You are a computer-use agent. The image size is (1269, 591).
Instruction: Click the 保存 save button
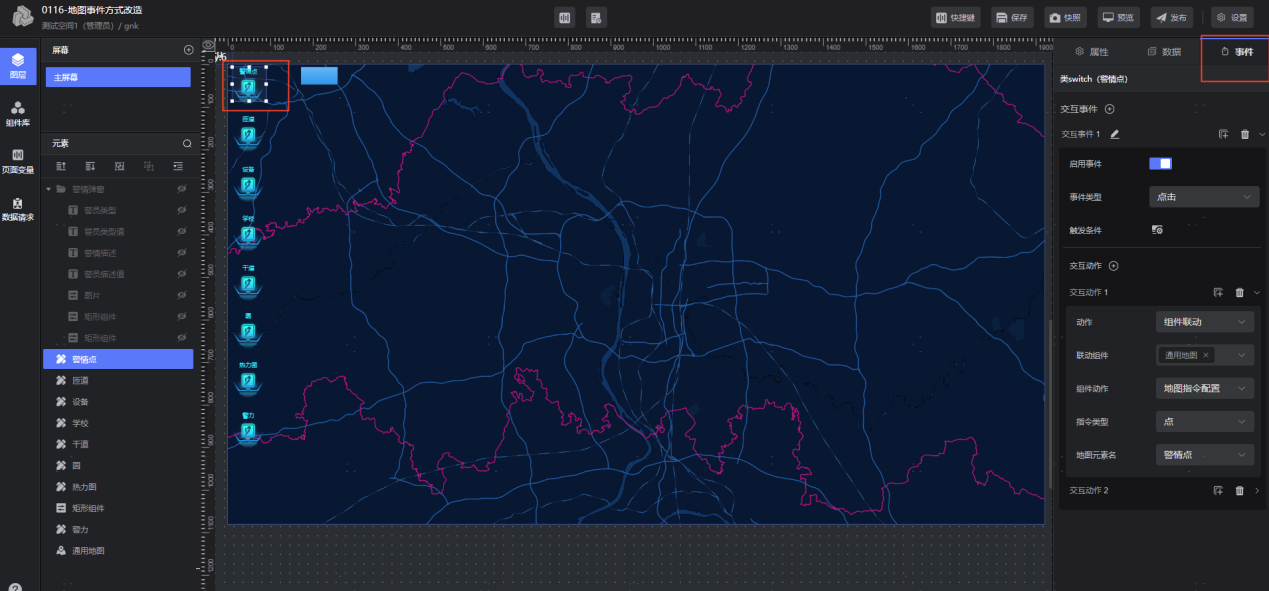(1012, 17)
